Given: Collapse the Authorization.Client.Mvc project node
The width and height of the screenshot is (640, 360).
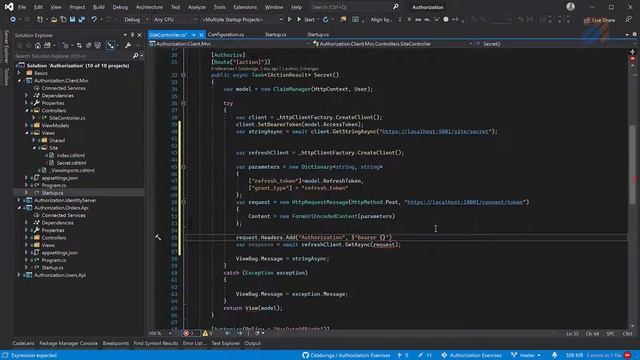Looking at the screenshot, I should (x=19, y=81).
